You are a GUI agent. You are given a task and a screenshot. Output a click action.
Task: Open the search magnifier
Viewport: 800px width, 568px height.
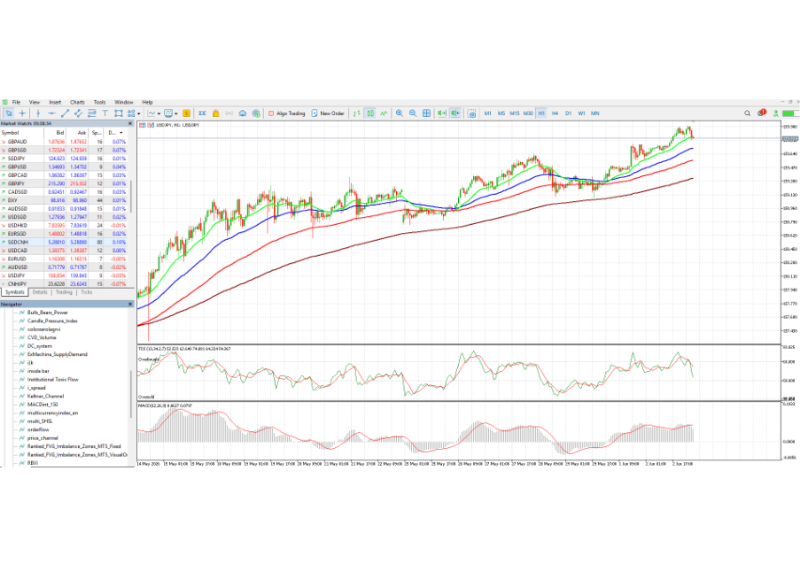click(x=747, y=113)
